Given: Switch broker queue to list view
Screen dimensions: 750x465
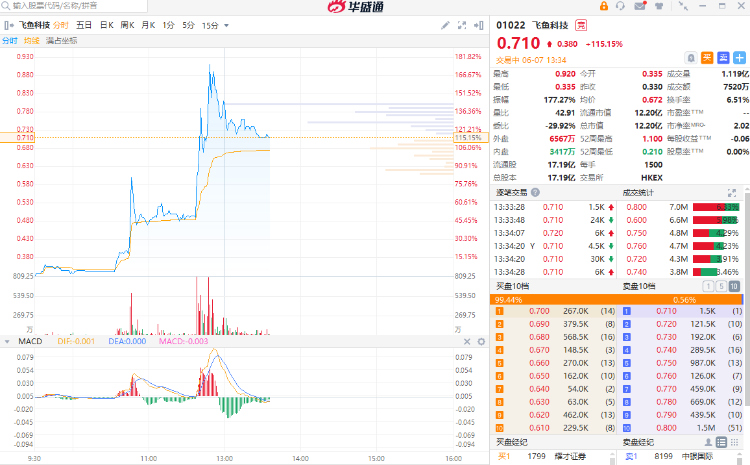Looking at the screenshot, I should 721,442.
